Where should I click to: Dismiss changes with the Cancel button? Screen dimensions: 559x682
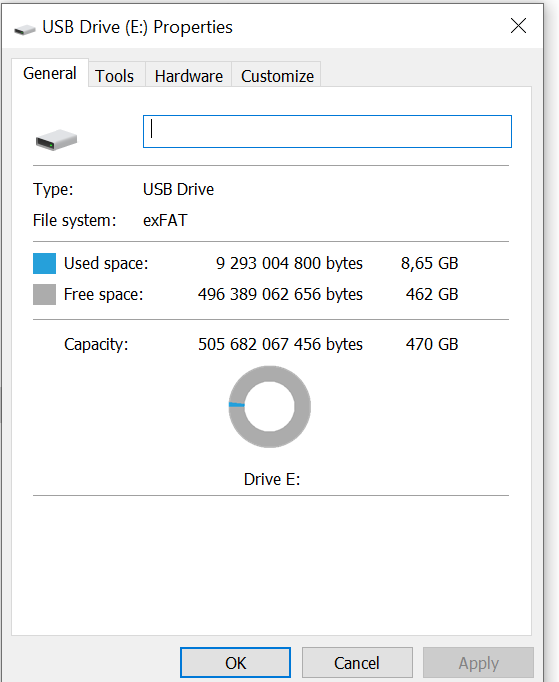(x=357, y=663)
